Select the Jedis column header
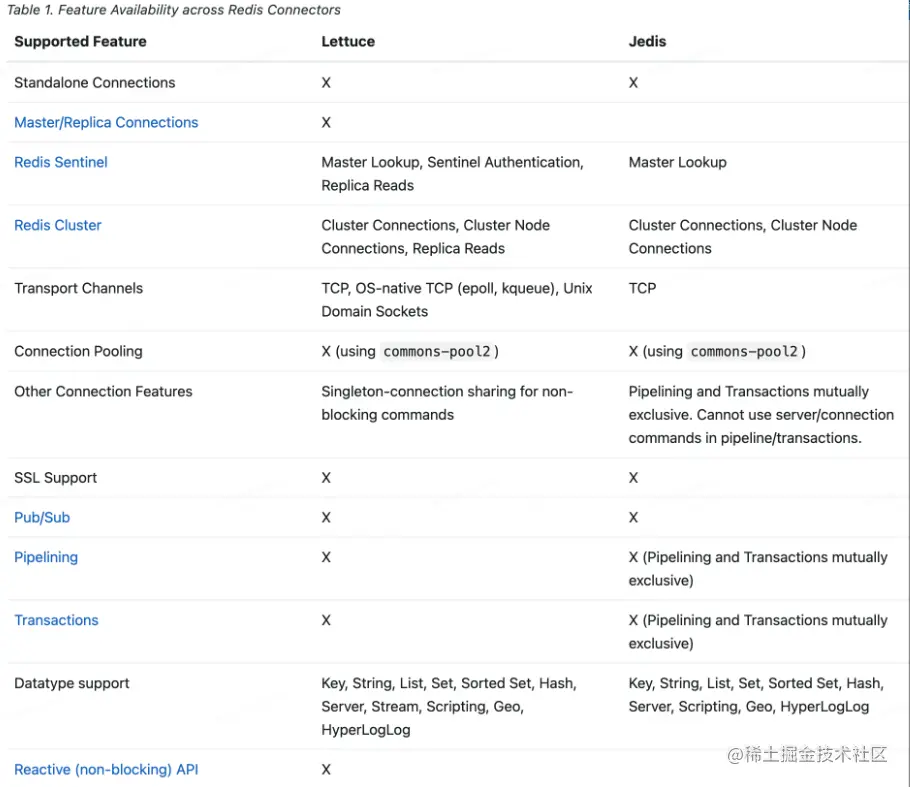This screenshot has width=910, height=787. coord(647,41)
